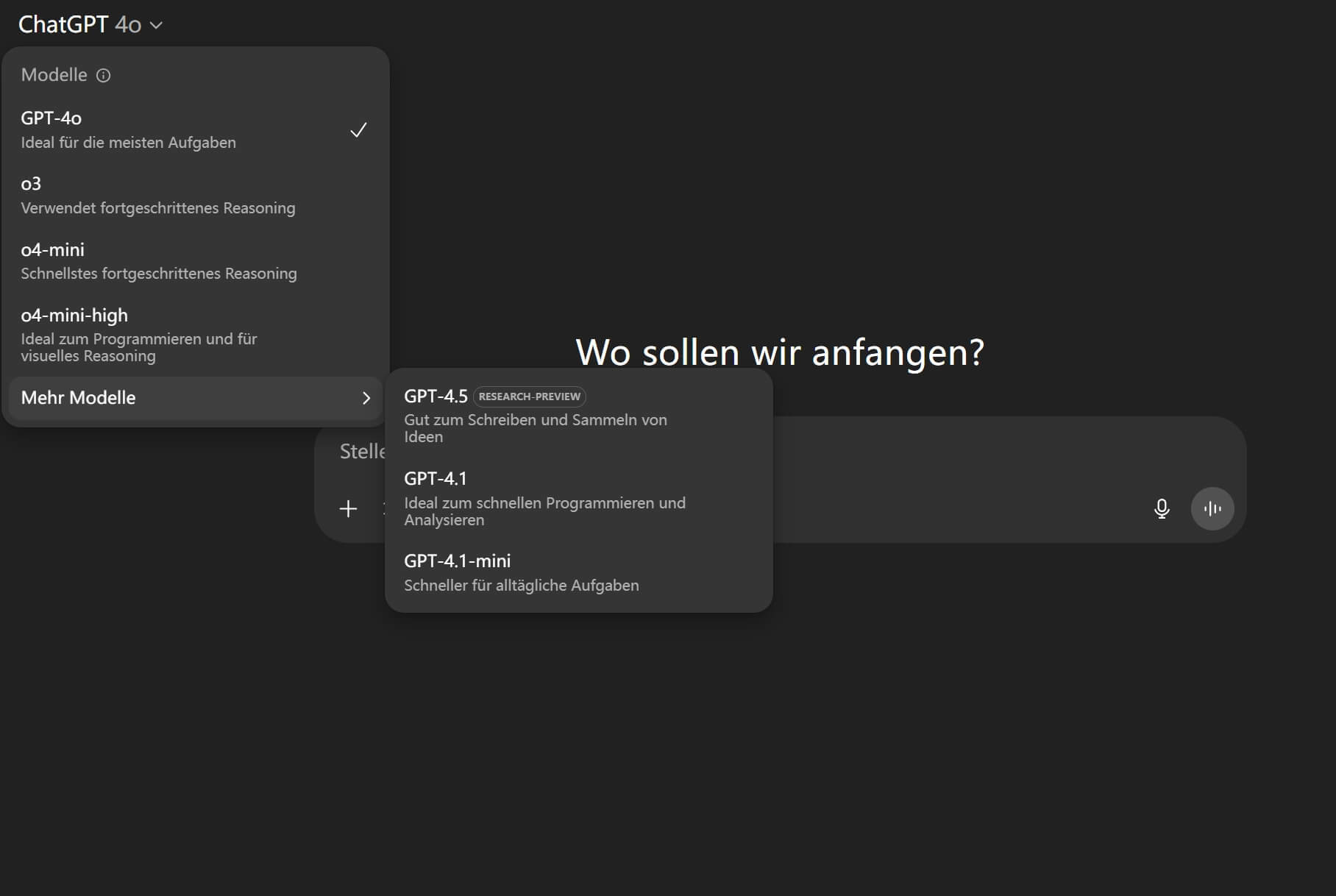Choose the GPT-4.1 model

pos(578,498)
